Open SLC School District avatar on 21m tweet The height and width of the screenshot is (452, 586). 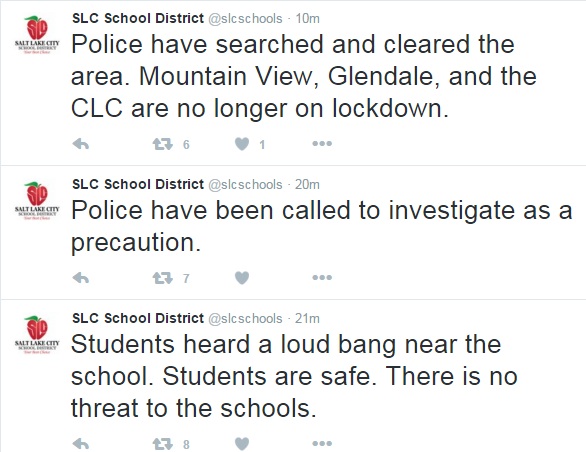[37, 335]
